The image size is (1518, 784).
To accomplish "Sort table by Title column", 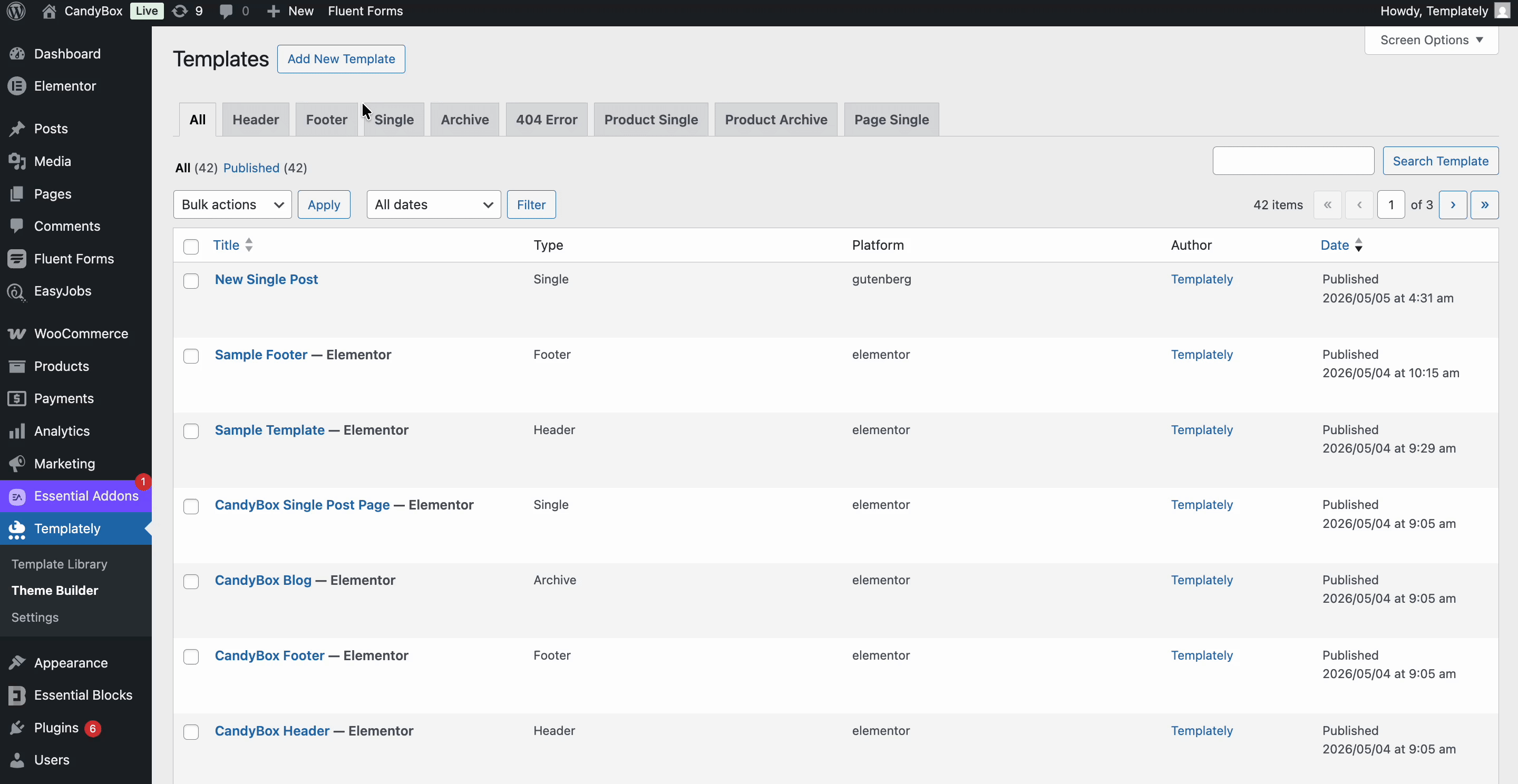I will pyautogui.click(x=233, y=245).
